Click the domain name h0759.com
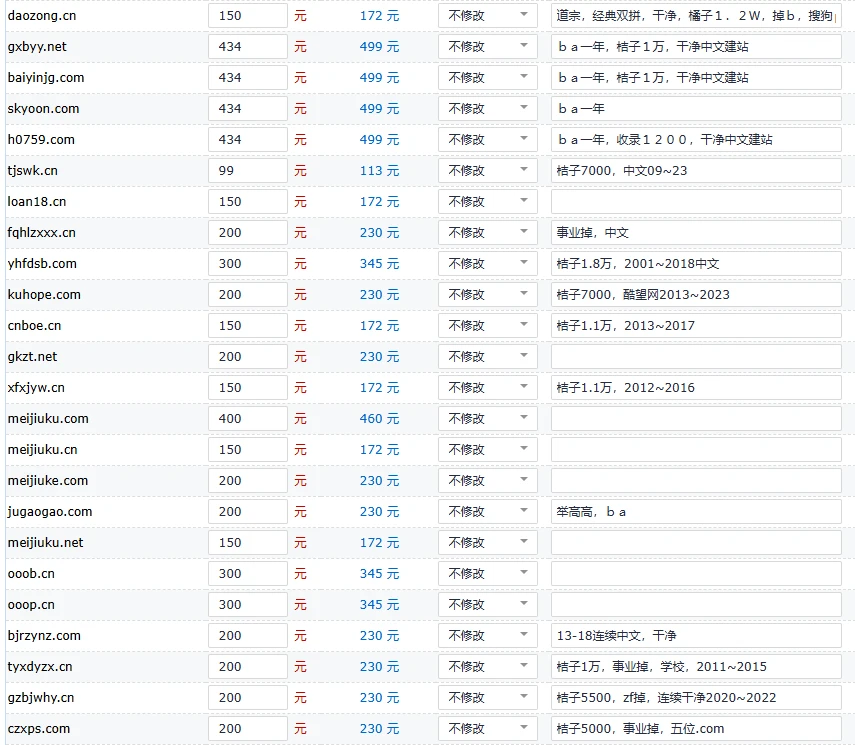 41,139
